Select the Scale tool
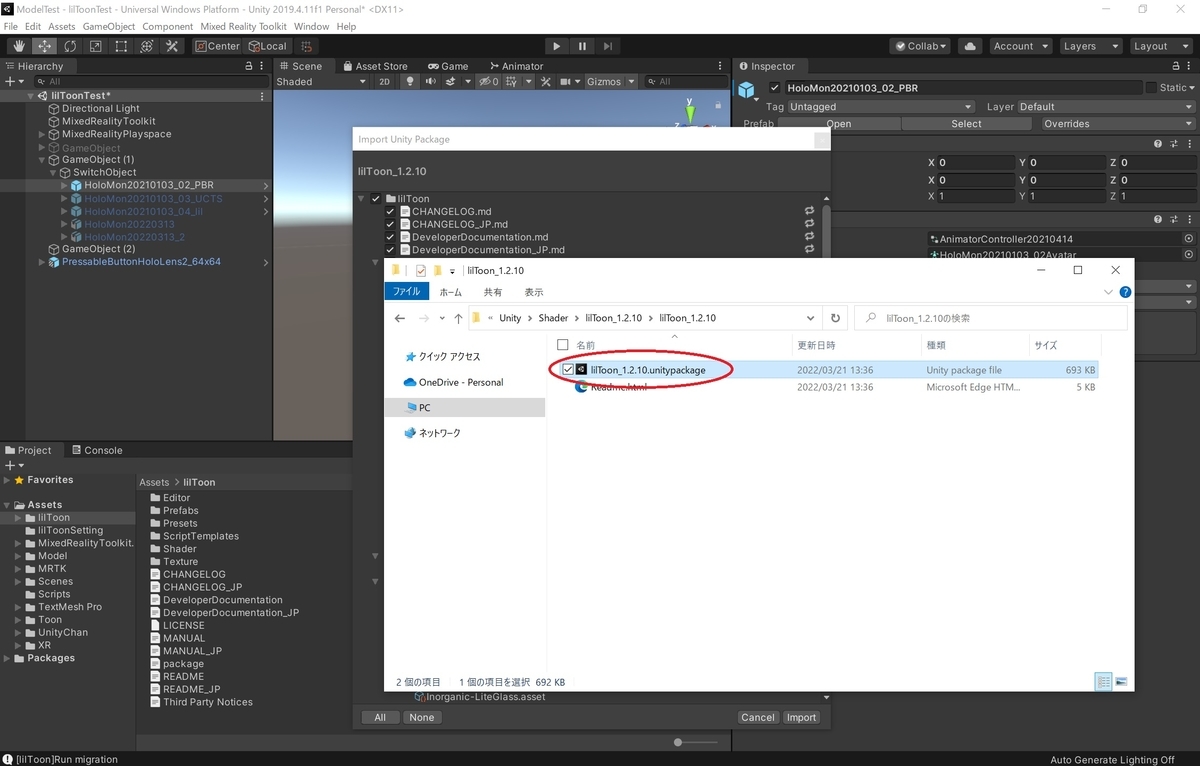 click(95, 46)
